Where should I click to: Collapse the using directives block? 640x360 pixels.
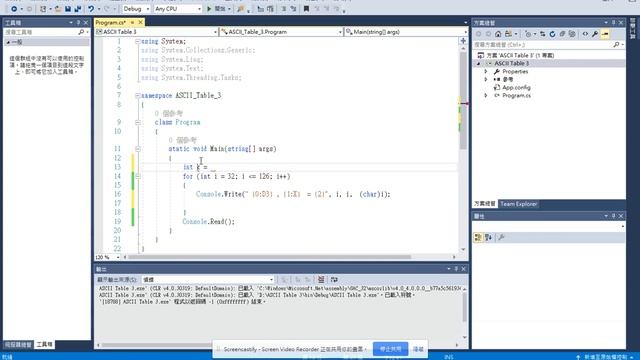(138, 41)
